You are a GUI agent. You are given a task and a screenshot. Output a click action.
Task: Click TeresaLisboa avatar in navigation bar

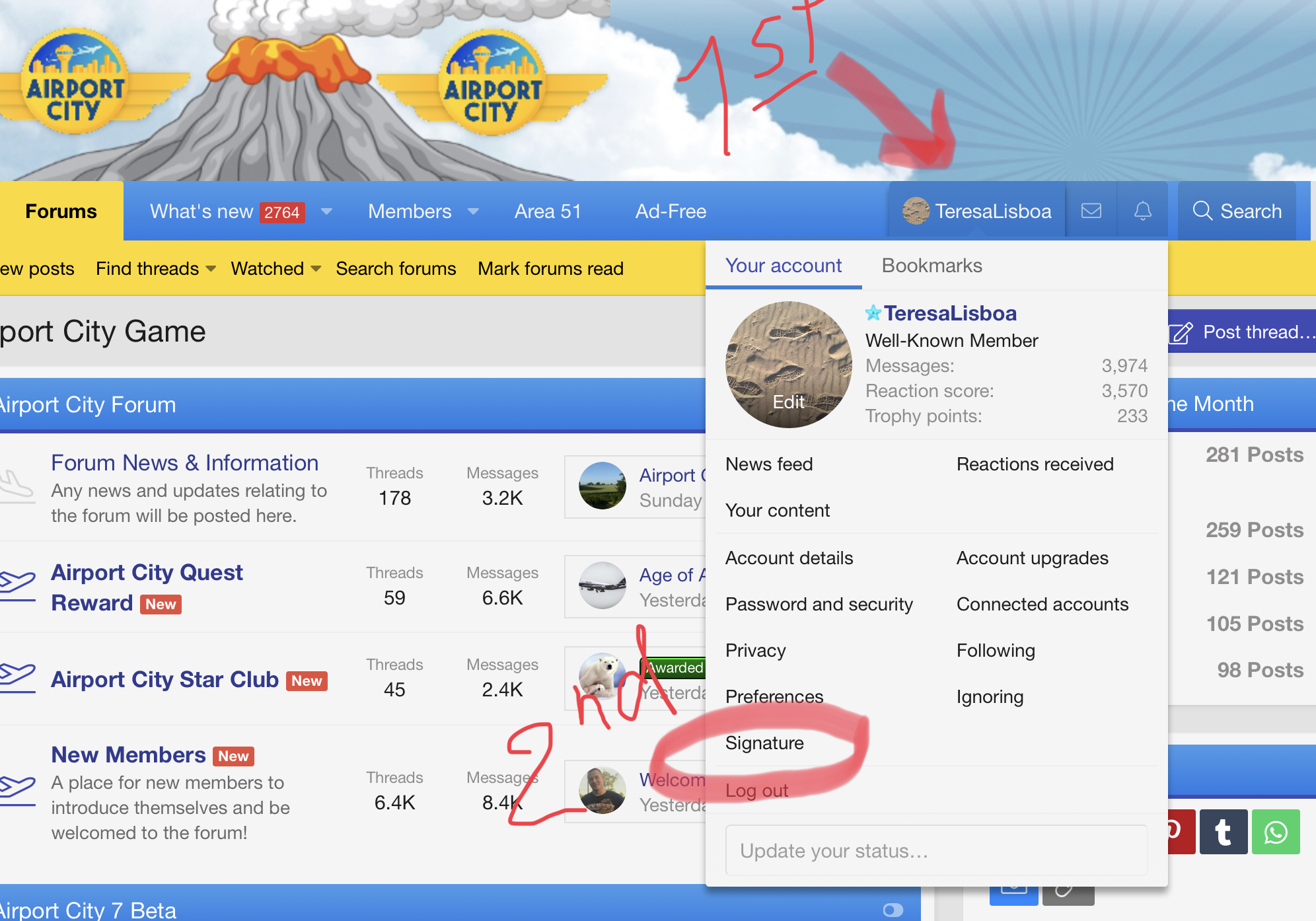coord(916,211)
